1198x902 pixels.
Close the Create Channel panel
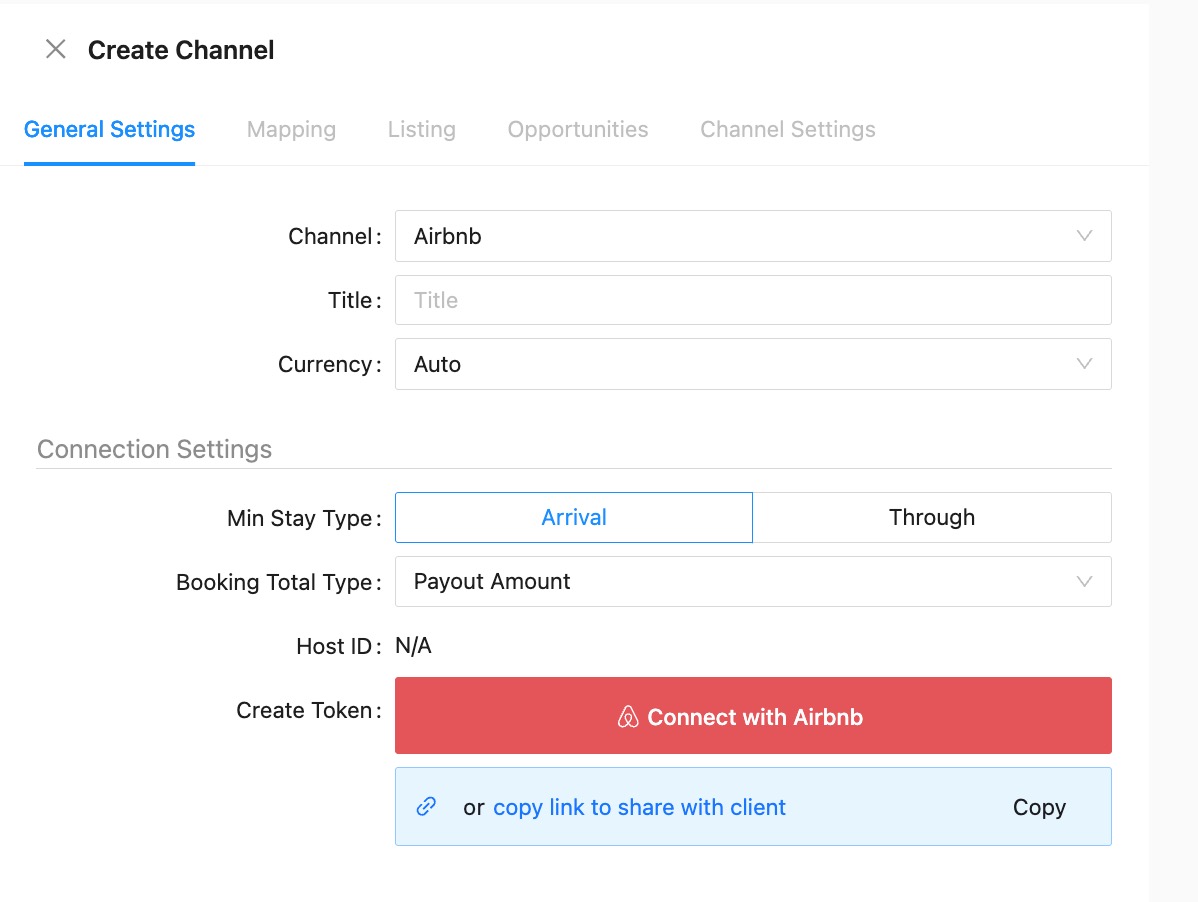(55, 50)
